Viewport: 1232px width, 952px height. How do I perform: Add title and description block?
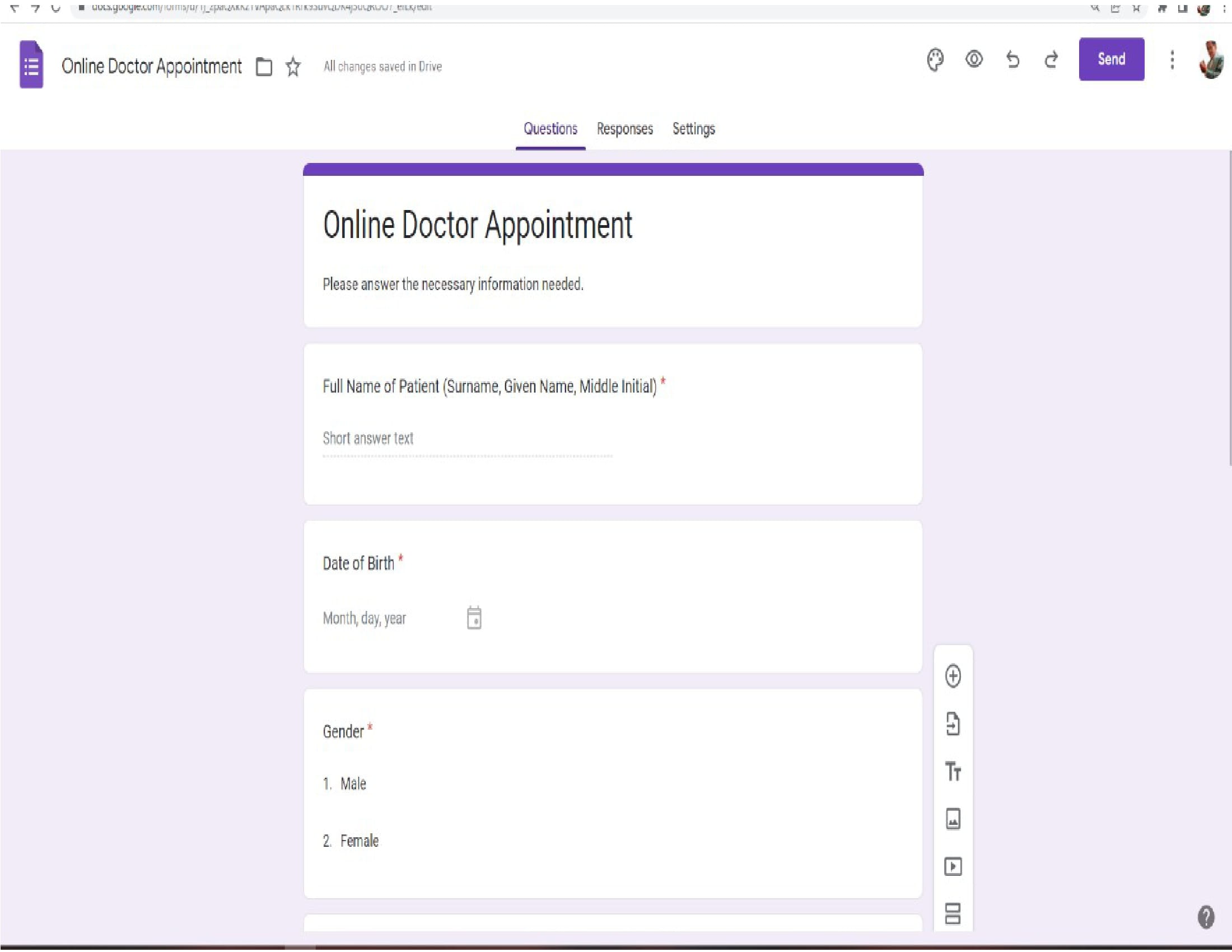953,772
